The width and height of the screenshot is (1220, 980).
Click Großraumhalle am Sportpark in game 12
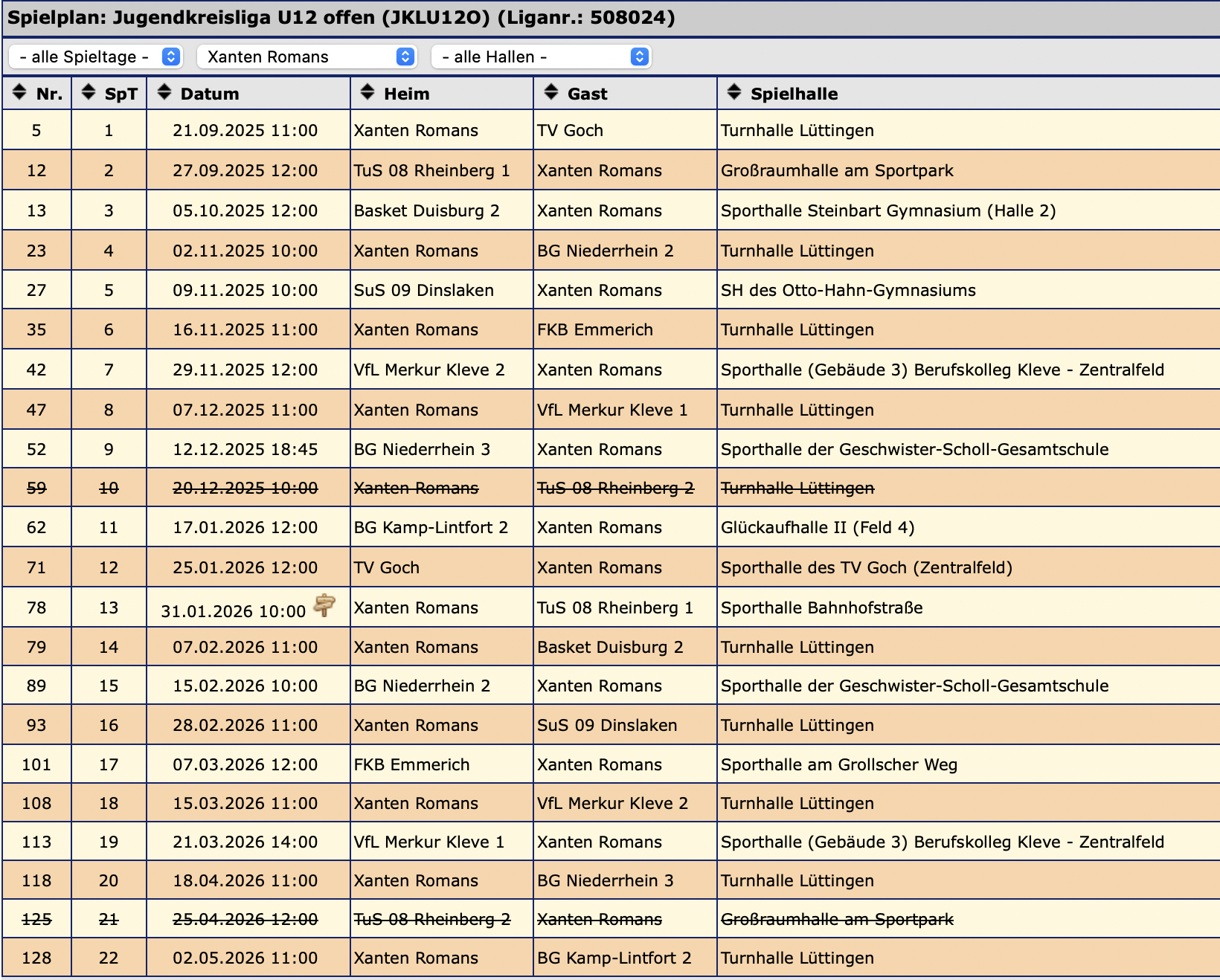(836, 170)
